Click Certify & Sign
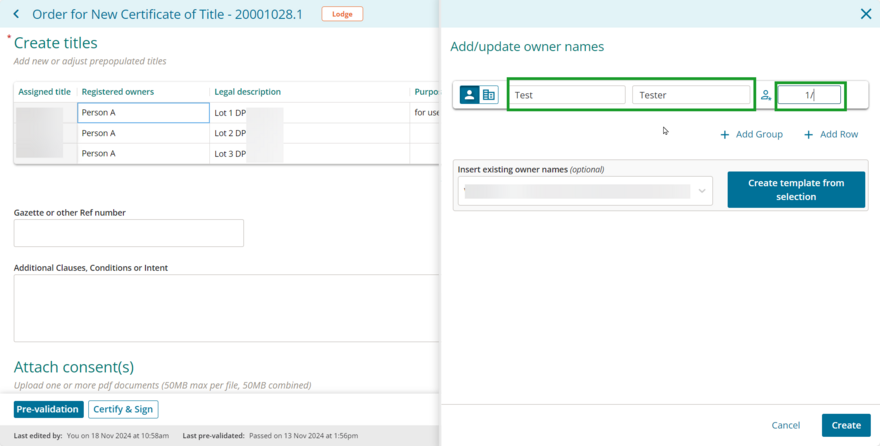The image size is (880, 446). point(123,409)
